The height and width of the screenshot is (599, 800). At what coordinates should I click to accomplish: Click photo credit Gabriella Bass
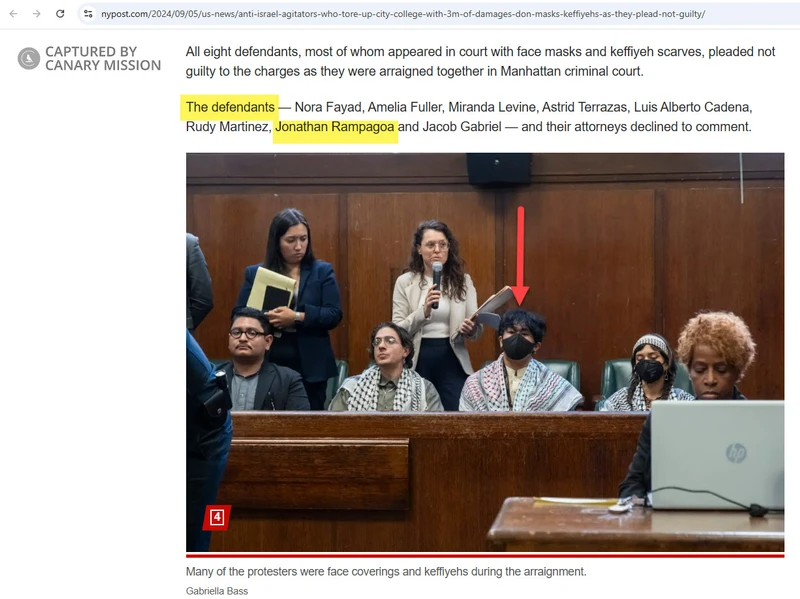point(217,591)
